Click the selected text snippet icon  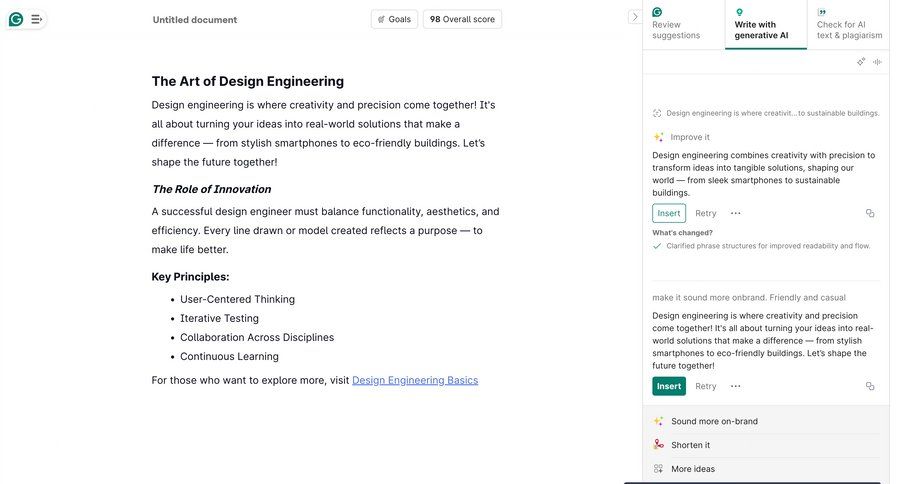pos(657,113)
